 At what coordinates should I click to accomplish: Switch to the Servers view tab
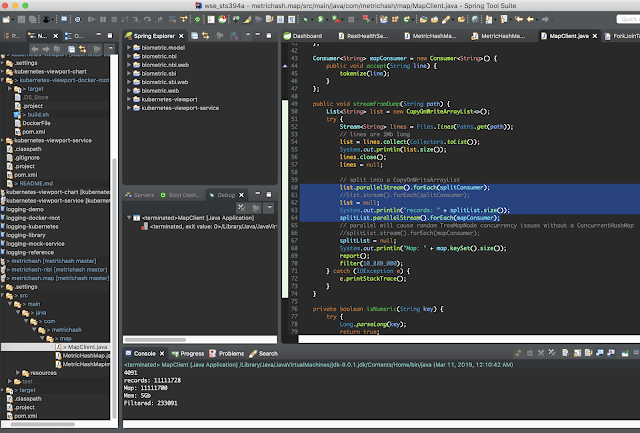143,195
